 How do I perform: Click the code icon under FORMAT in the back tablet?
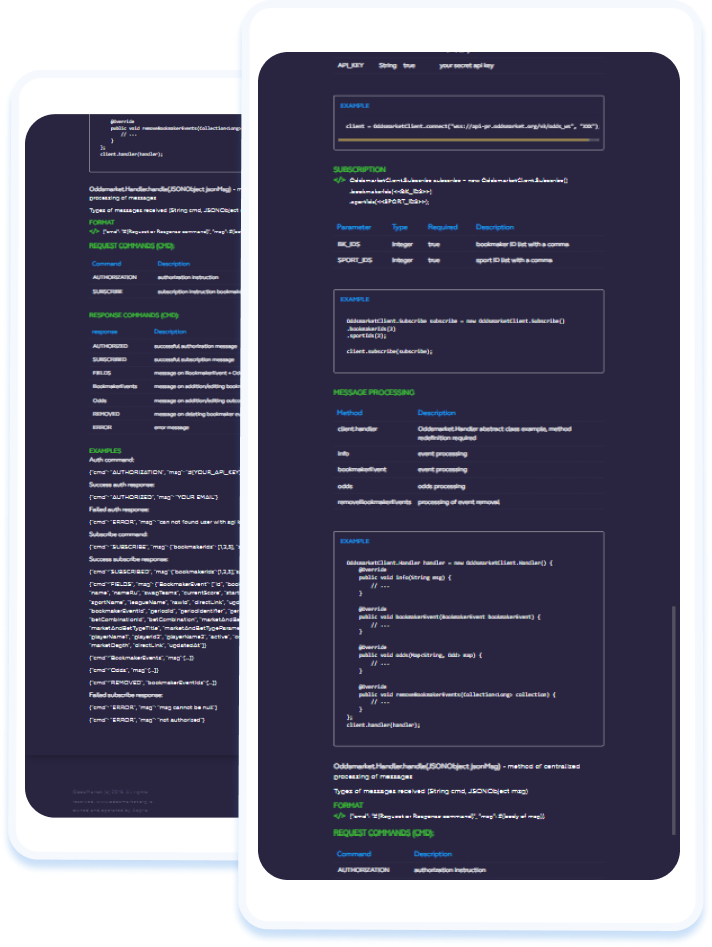click(94, 231)
